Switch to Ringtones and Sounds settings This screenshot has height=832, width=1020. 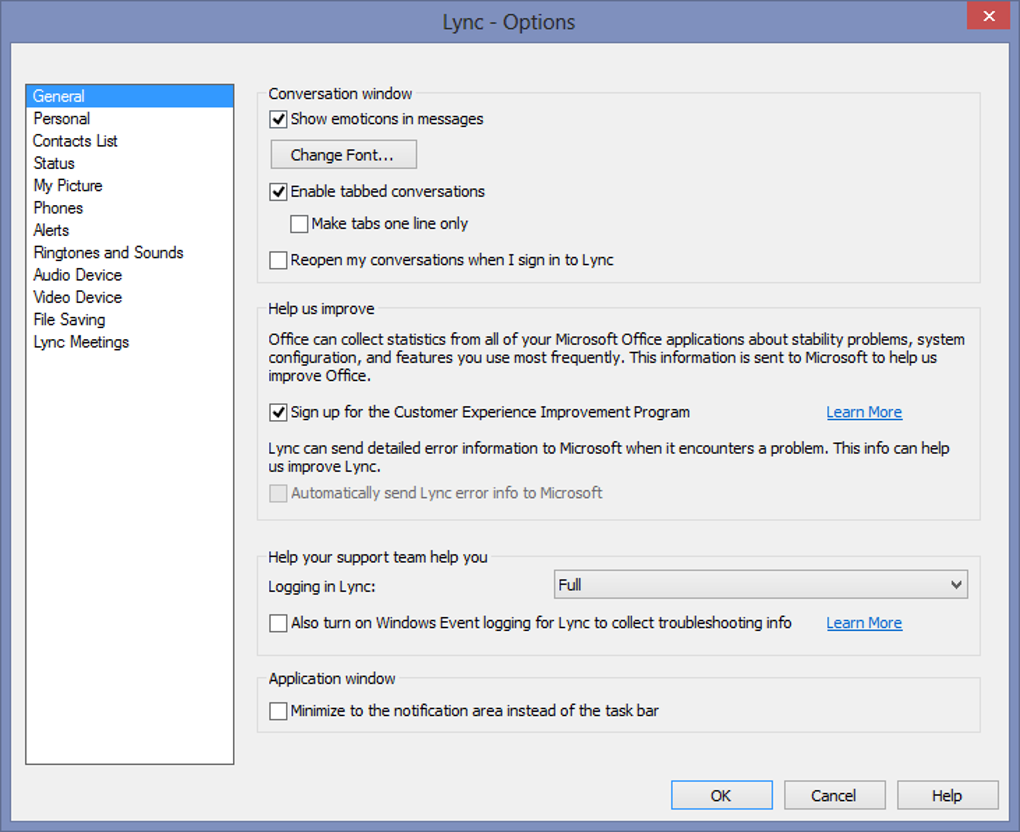click(108, 253)
